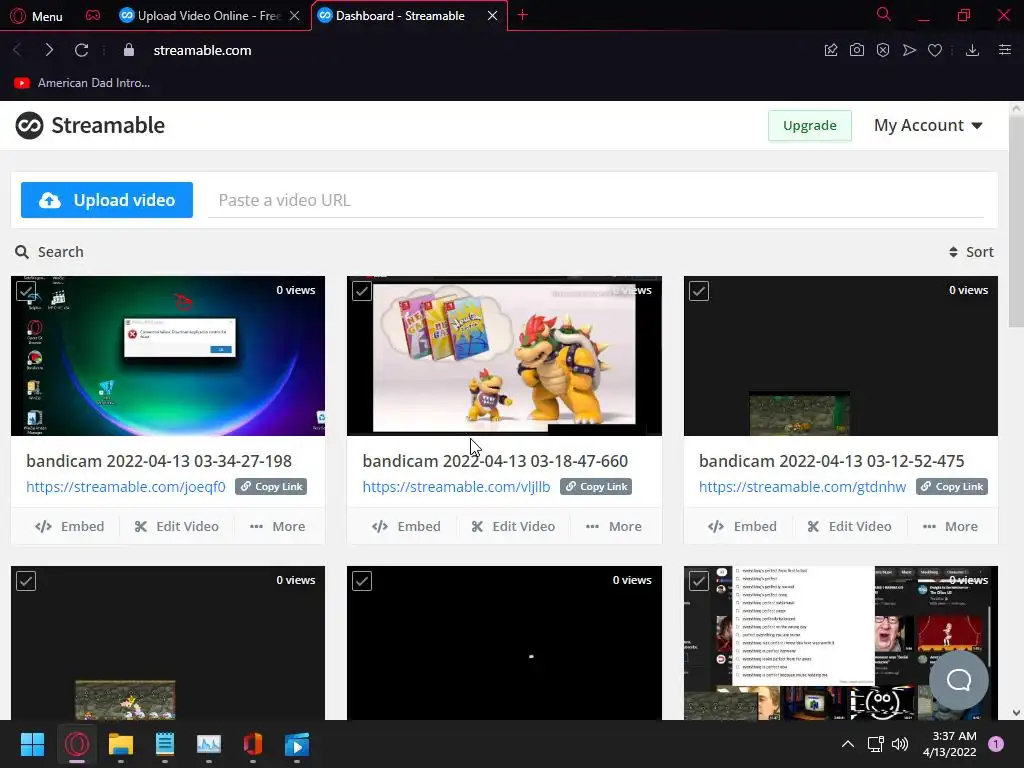The width and height of the screenshot is (1024, 768).
Task: Expand More options for bandicam 03-18-47-660
Action: (614, 526)
